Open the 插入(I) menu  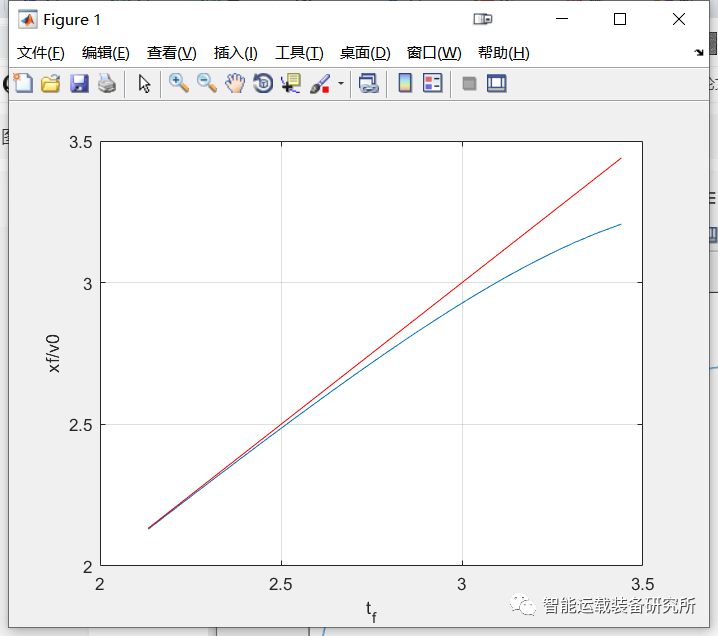pos(236,53)
